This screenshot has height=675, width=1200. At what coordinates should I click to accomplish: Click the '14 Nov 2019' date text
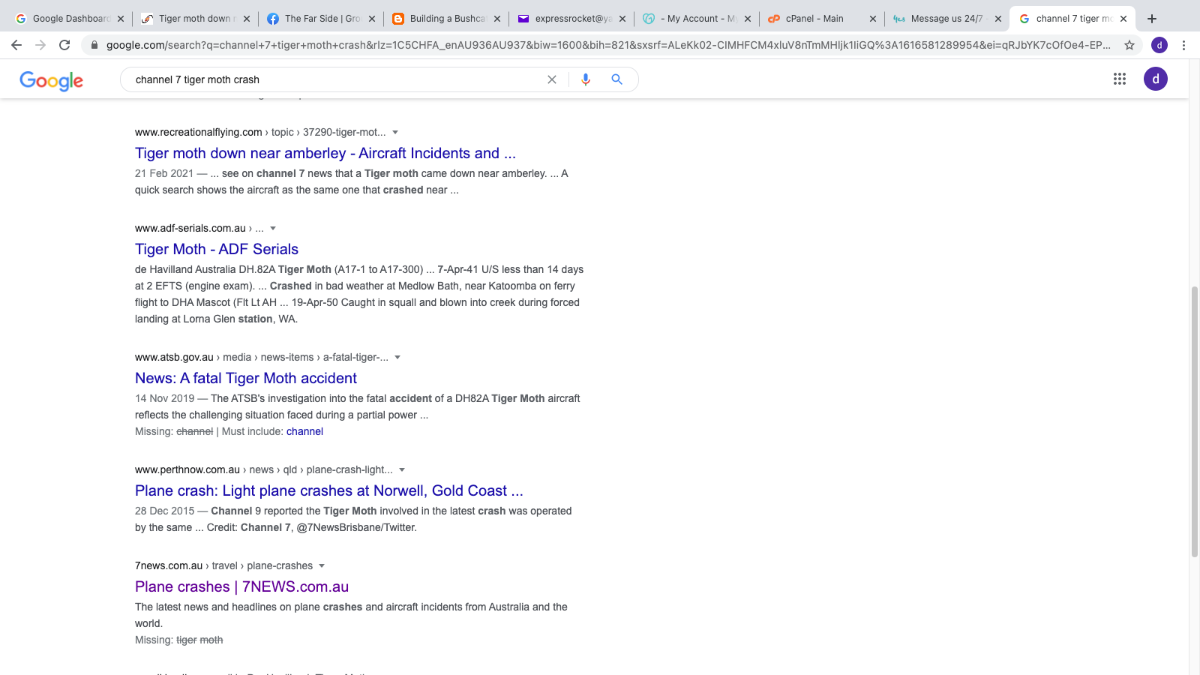(165, 399)
